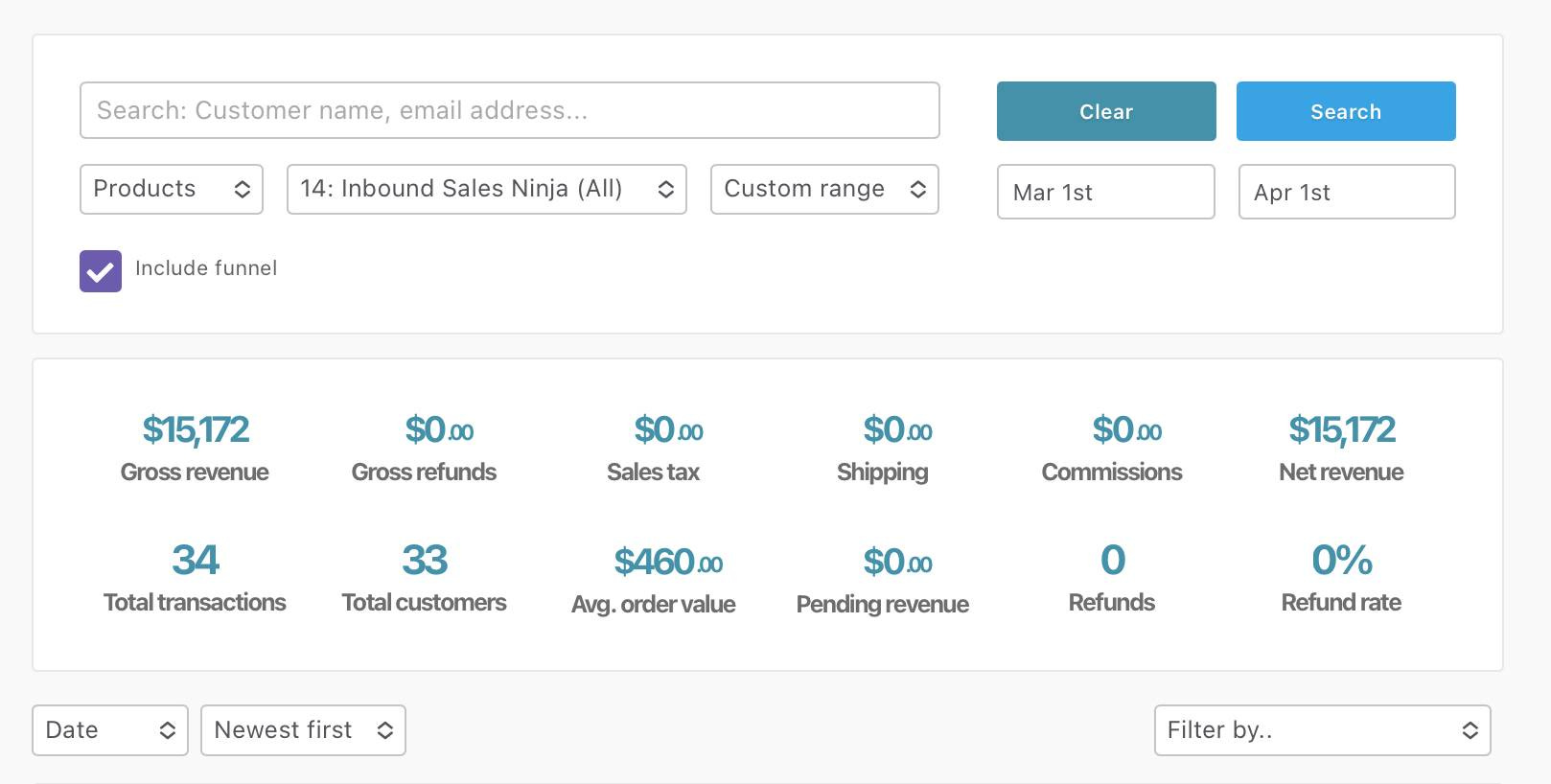Click the Include funnel label
The width and height of the screenshot is (1551, 784).
coord(206,268)
